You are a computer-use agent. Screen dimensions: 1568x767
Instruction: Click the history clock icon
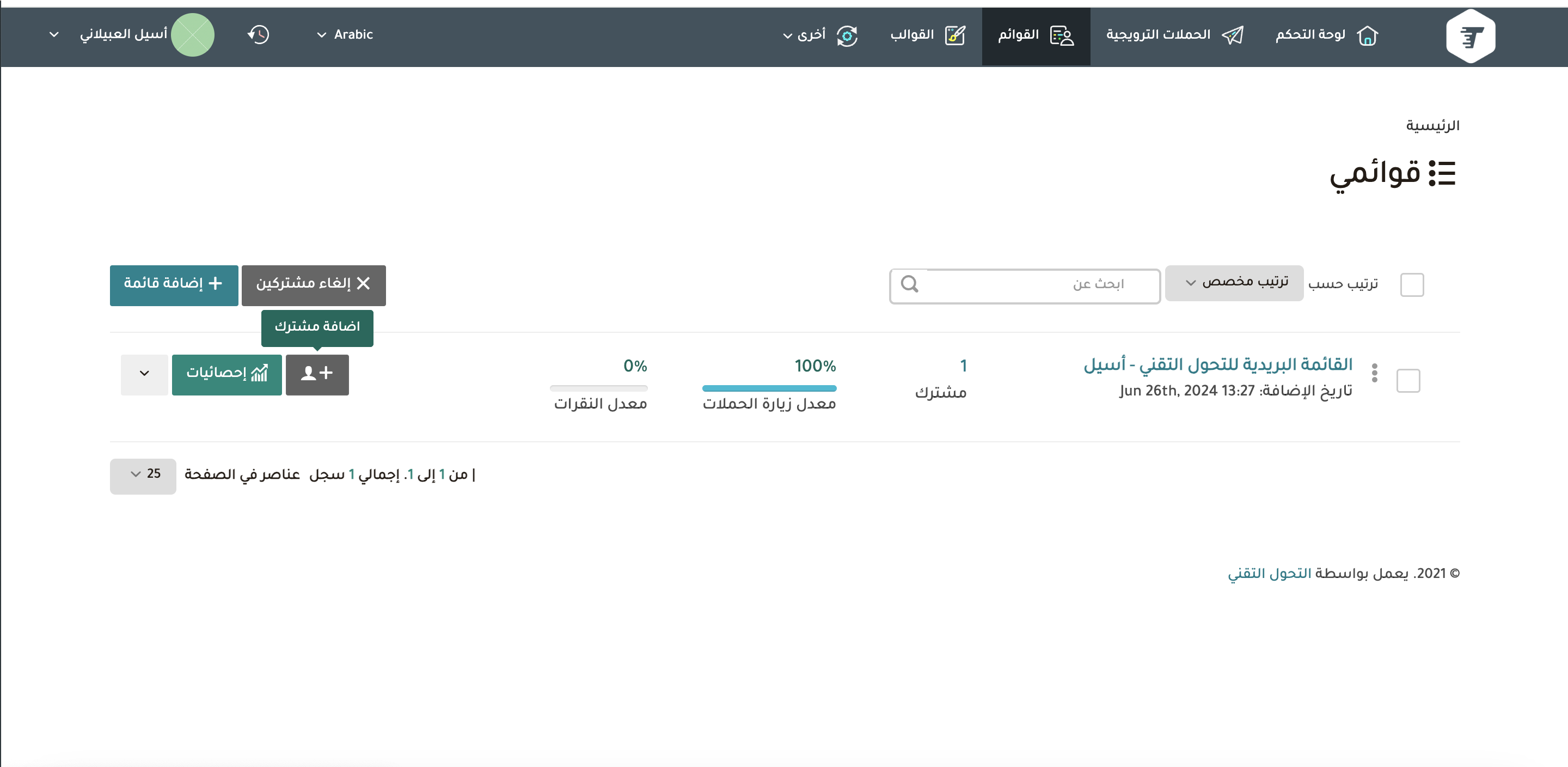(x=259, y=35)
